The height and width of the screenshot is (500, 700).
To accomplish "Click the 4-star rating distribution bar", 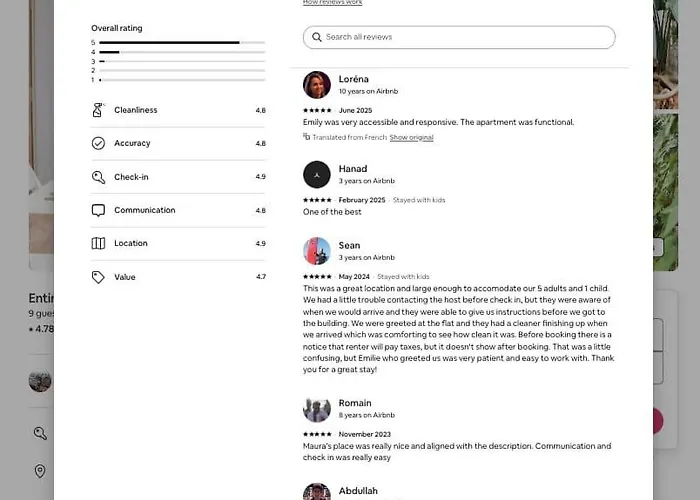I will pyautogui.click(x=182, y=52).
